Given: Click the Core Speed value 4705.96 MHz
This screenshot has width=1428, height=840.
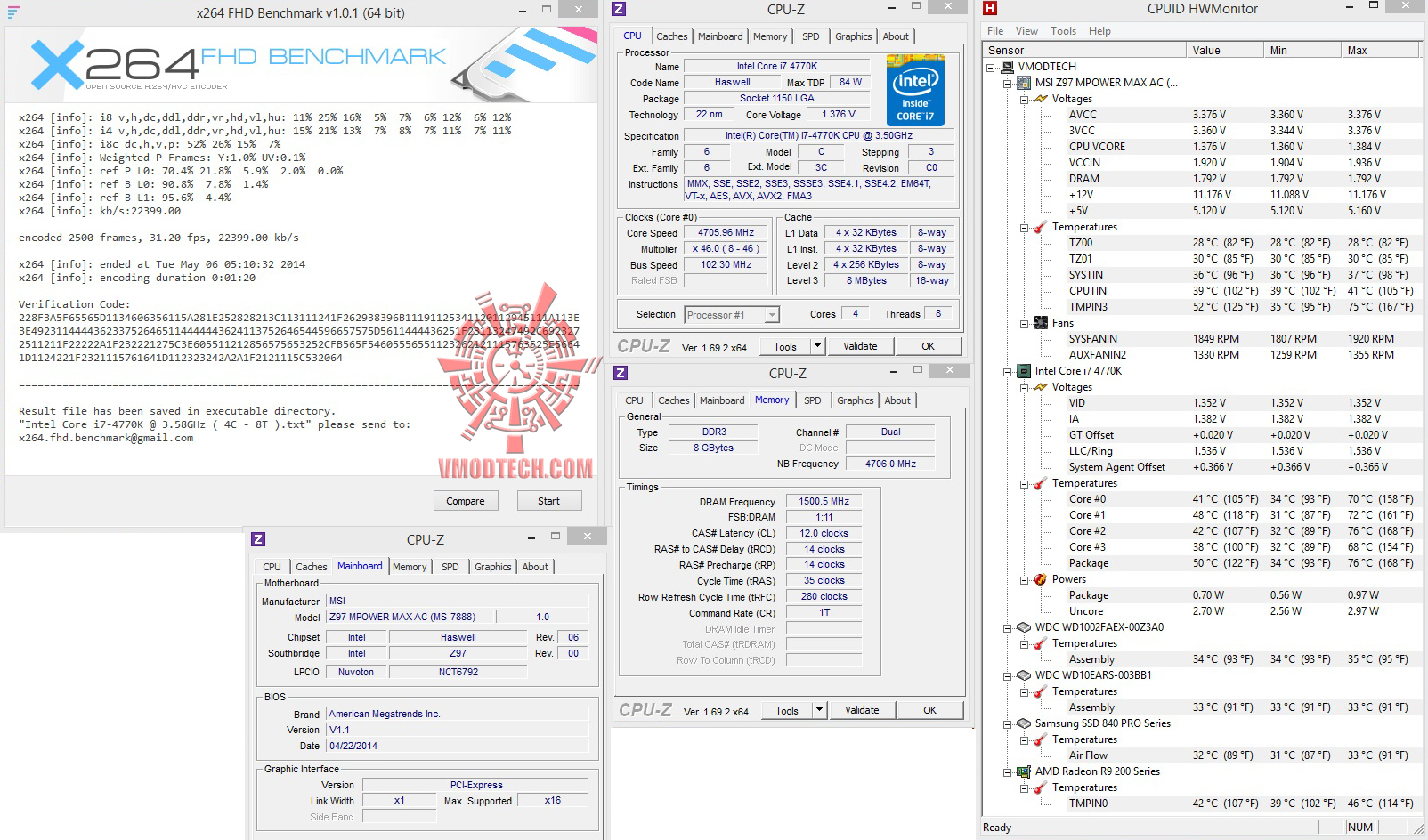Looking at the screenshot, I should coord(726,232).
